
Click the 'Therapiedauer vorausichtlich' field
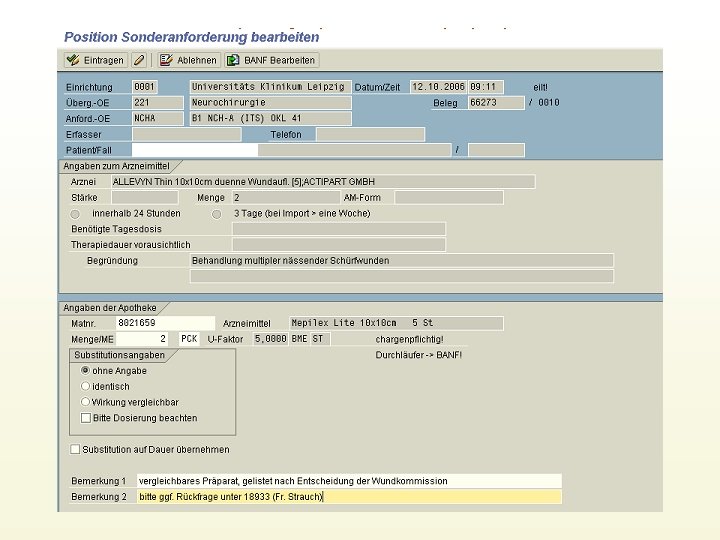339,245
